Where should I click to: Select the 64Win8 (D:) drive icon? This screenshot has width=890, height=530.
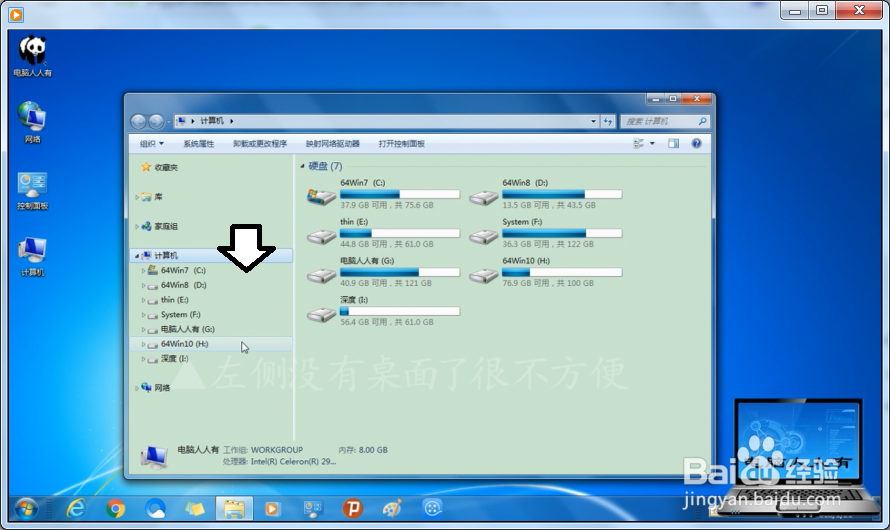coord(484,197)
